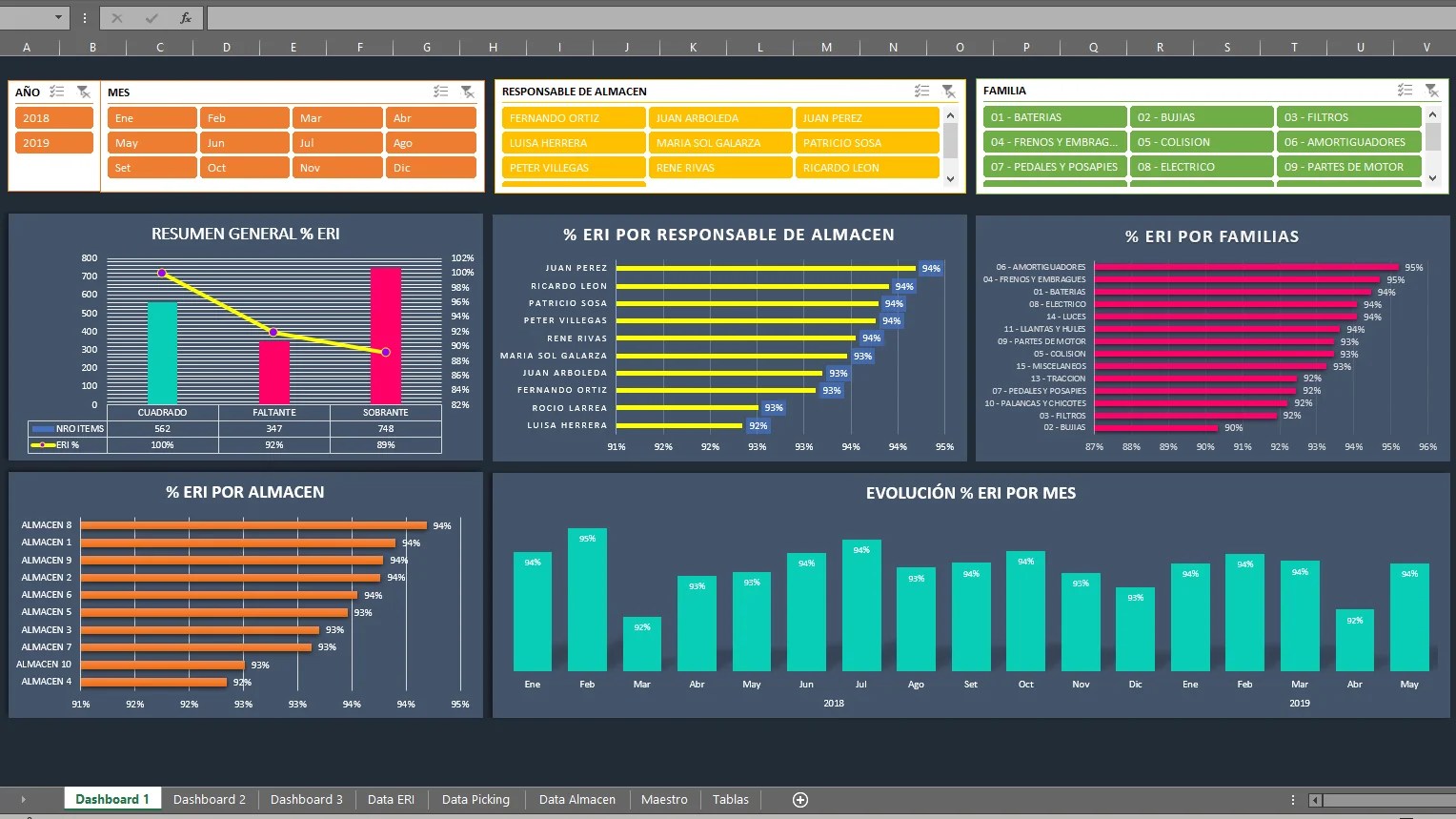Enable multi-select mode on the FAMILIA slicer
This screenshot has width=1456, height=819.
pyautogui.click(x=1405, y=90)
